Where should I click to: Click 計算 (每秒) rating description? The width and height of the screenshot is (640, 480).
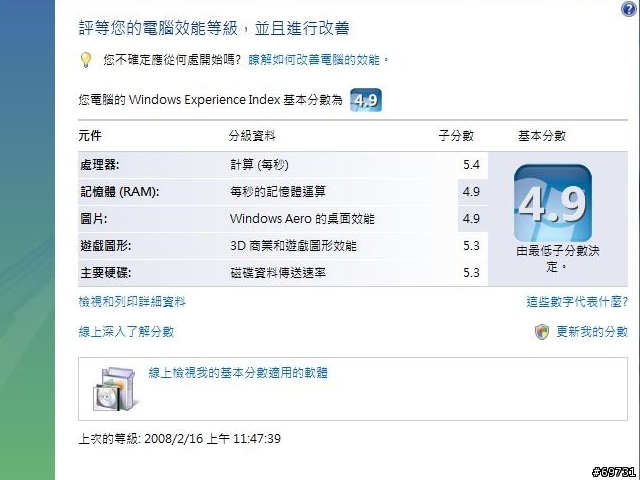(259, 165)
